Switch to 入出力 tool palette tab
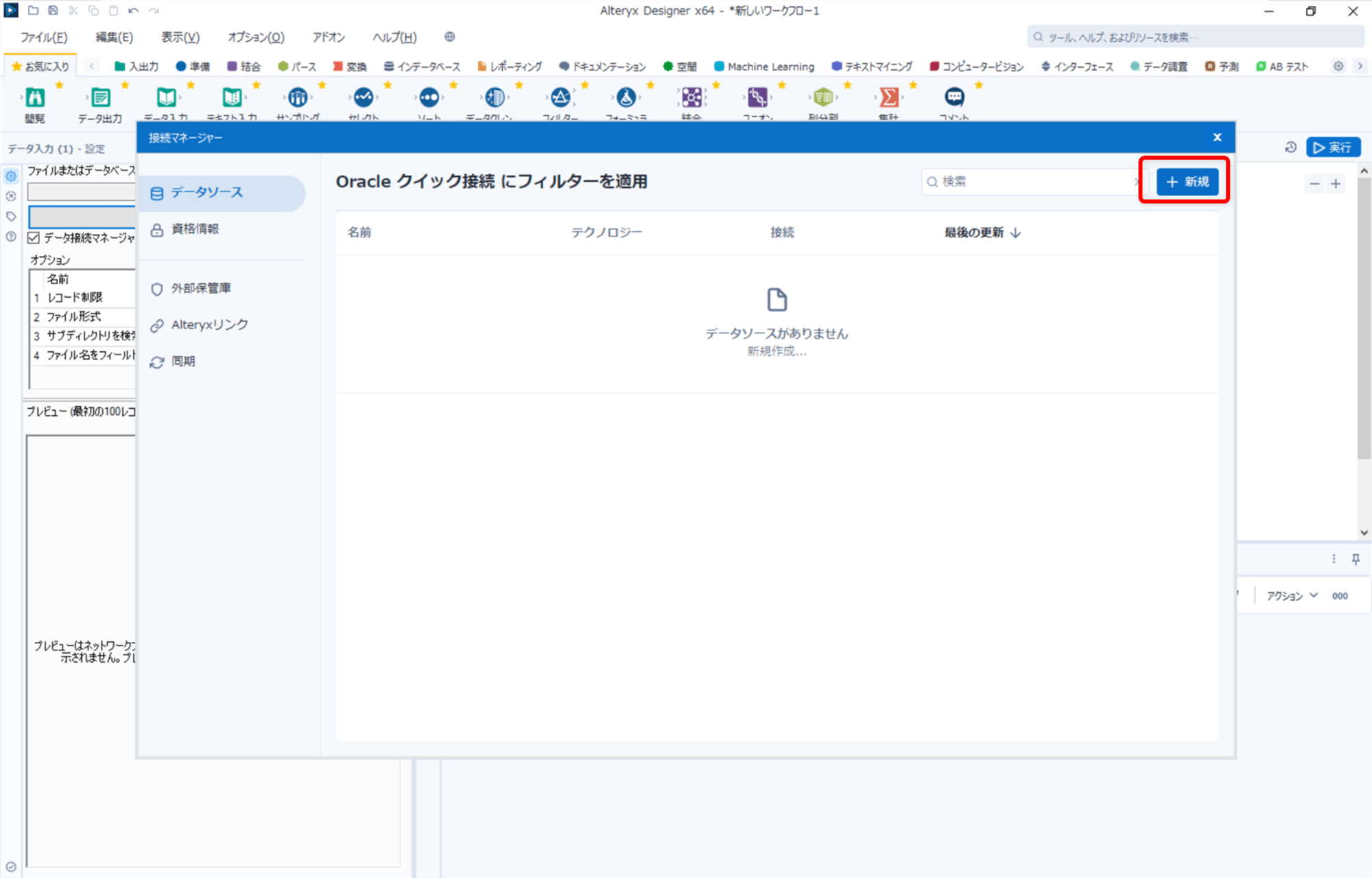The width and height of the screenshot is (1372, 878). [x=137, y=67]
